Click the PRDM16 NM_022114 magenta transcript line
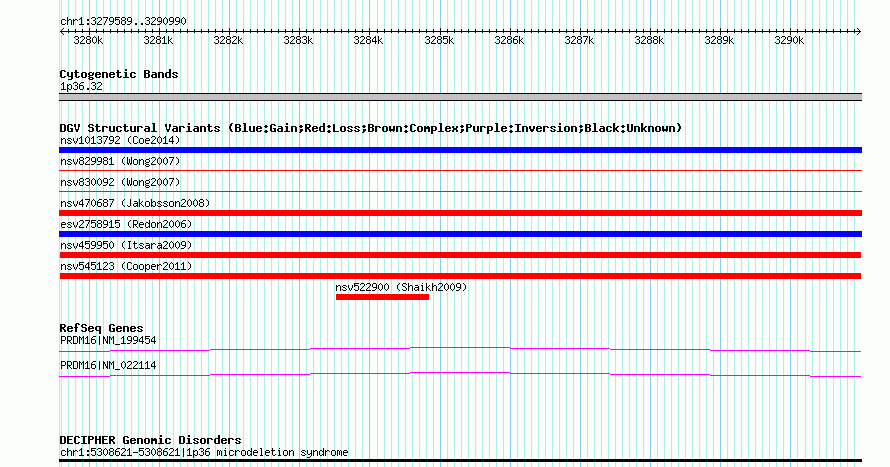 pos(460,375)
